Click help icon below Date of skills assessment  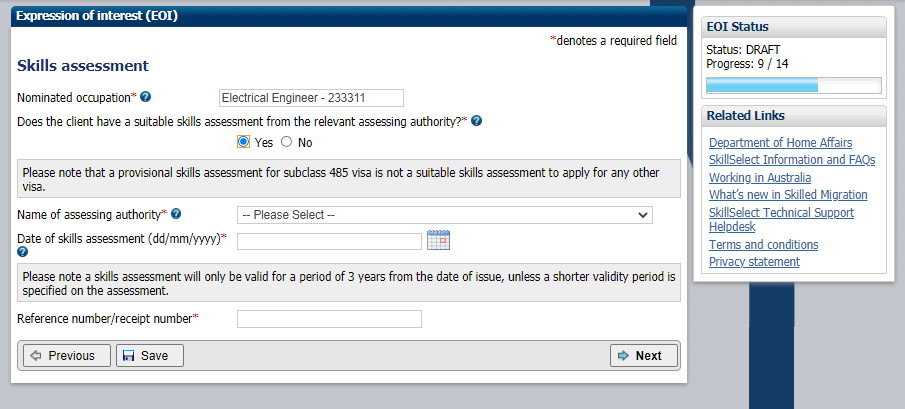point(23,252)
